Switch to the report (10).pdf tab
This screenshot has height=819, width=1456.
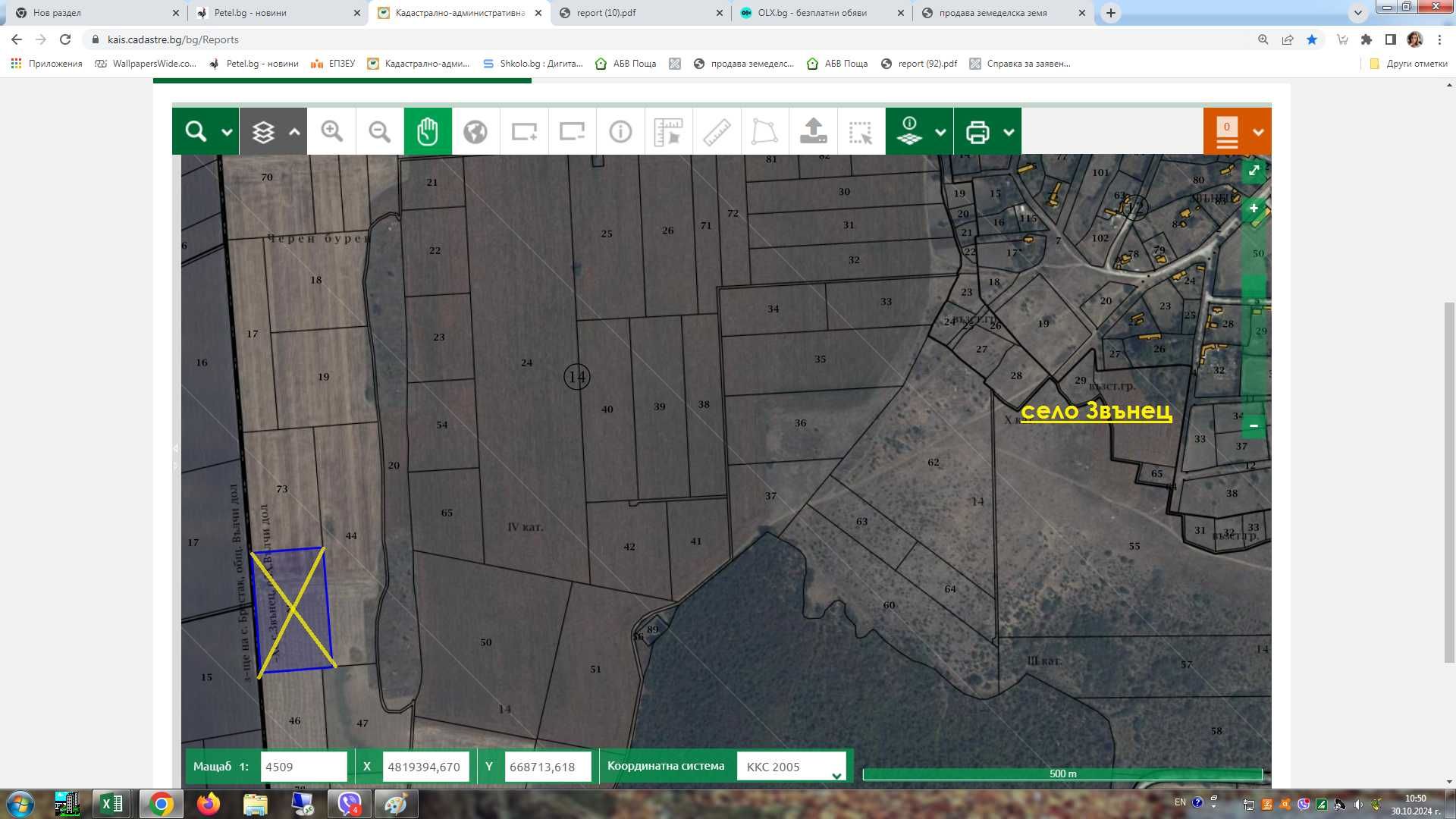[606, 13]
